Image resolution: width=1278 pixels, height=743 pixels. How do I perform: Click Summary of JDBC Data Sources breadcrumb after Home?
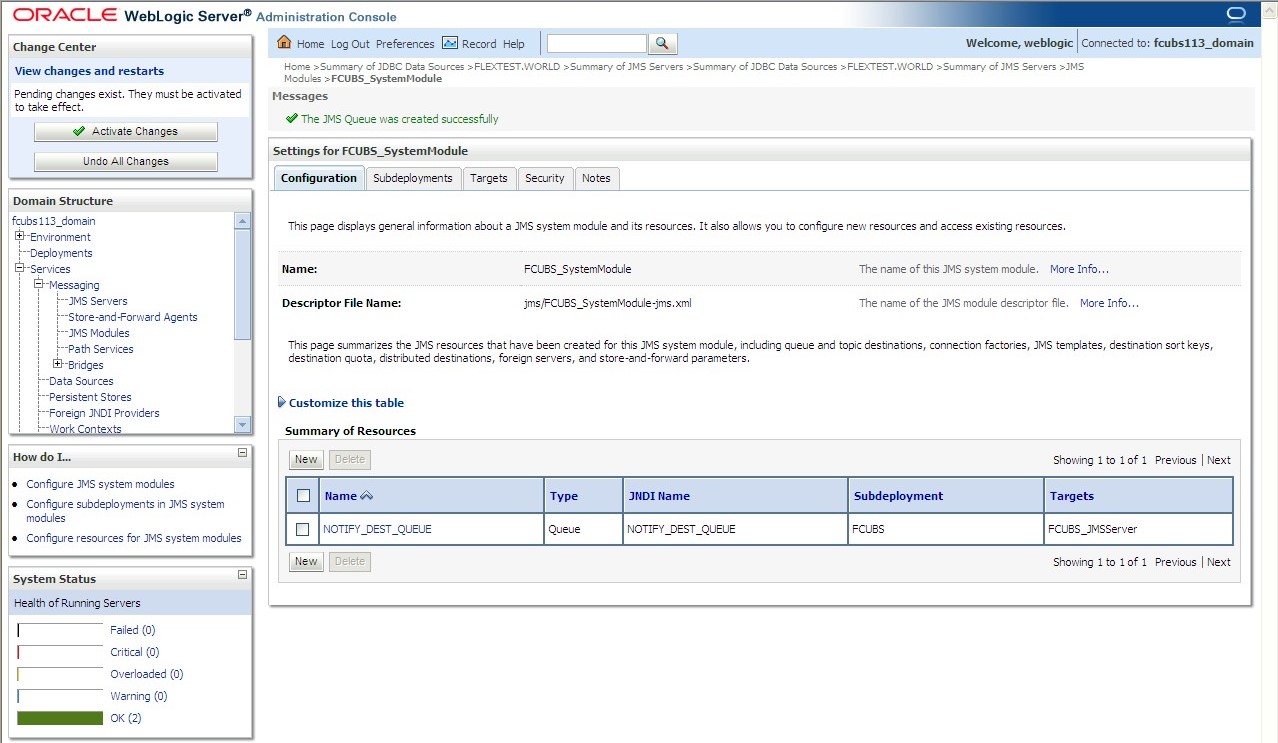pos(392,67)
